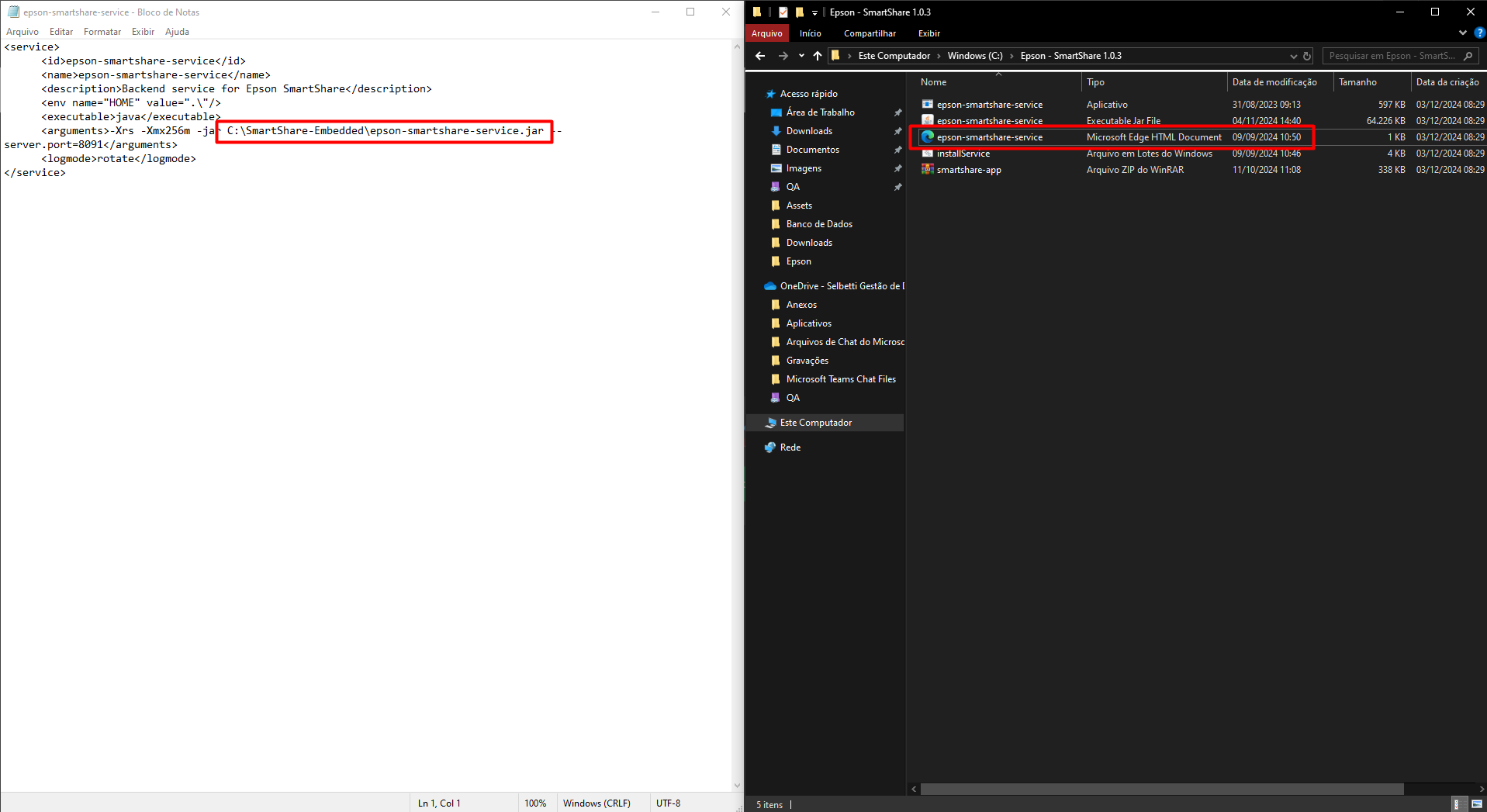
Task: Sort by Data da criação column
Action: [x=1448, y=82]
